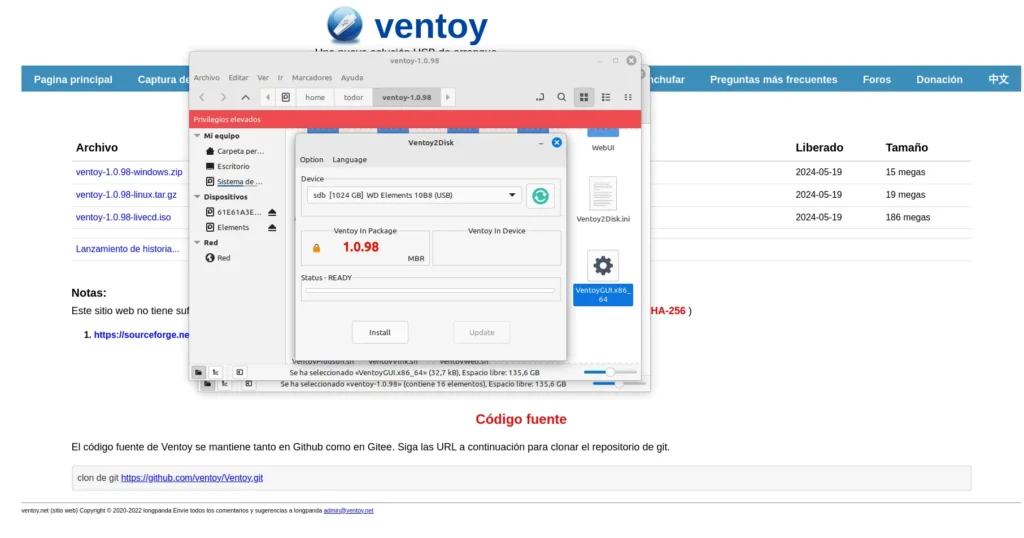Click the Status READY progress bar

point(430,291)
